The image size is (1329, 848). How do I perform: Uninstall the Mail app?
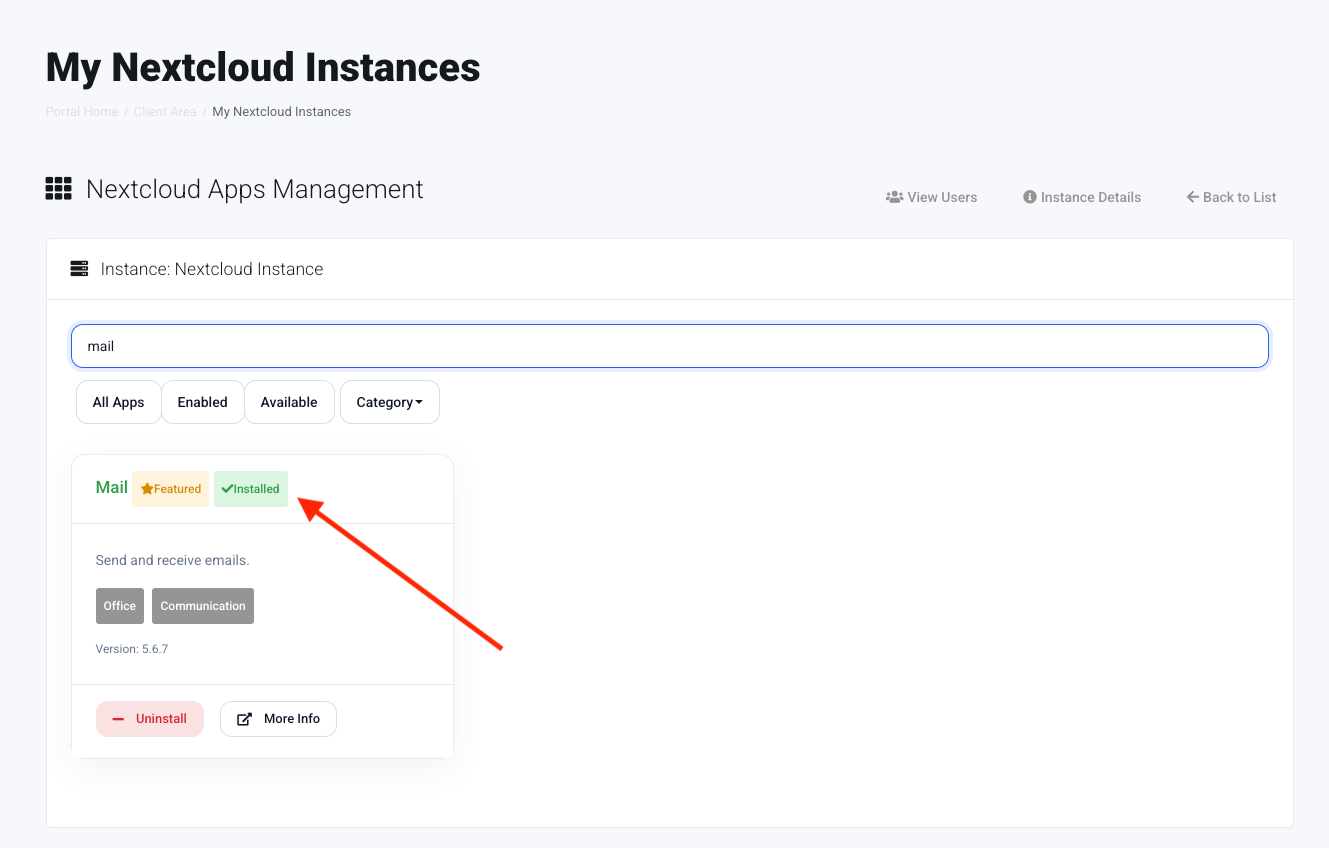click(x=150, y=719)
